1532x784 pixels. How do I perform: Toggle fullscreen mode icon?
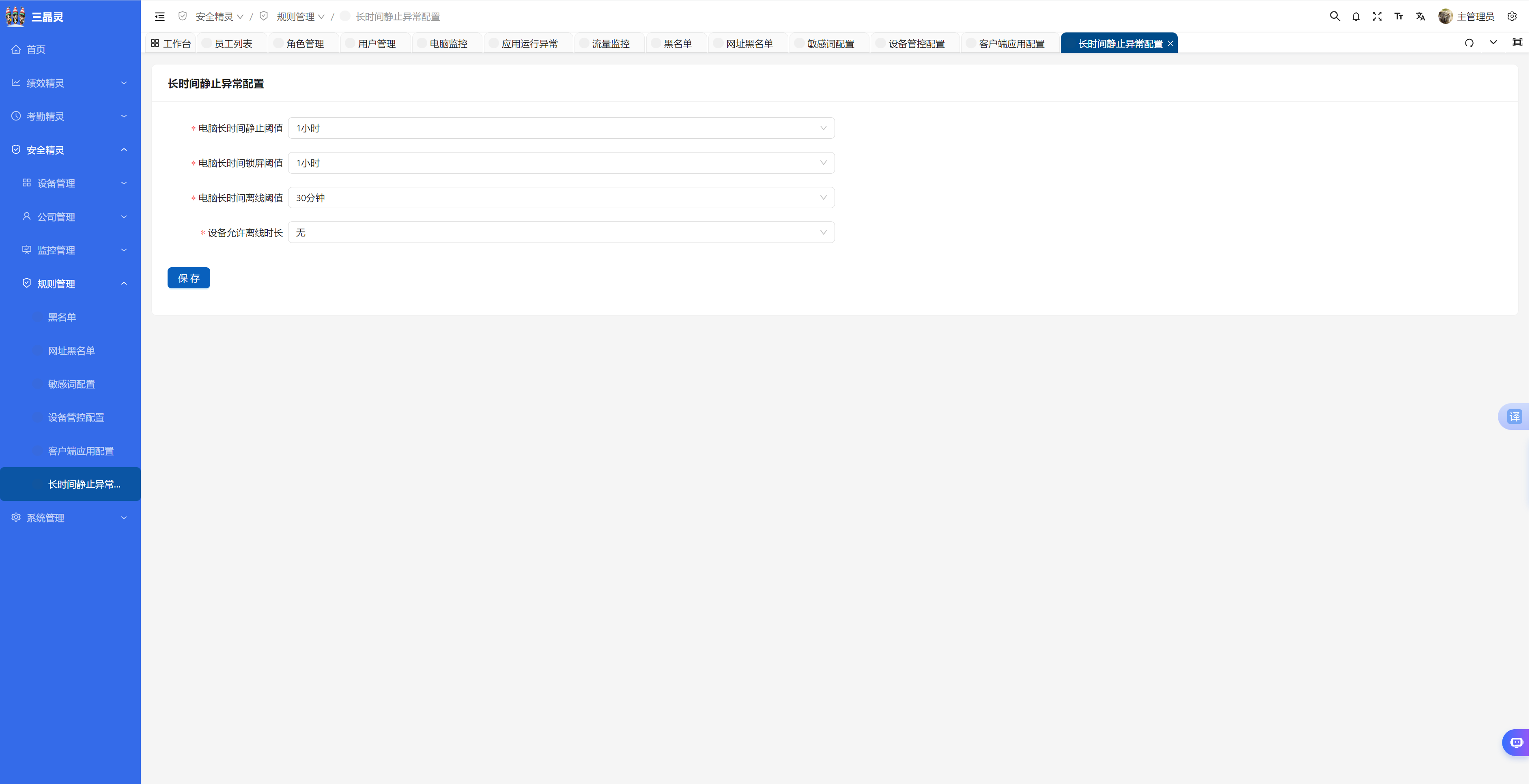click(x=1377, y=17)
